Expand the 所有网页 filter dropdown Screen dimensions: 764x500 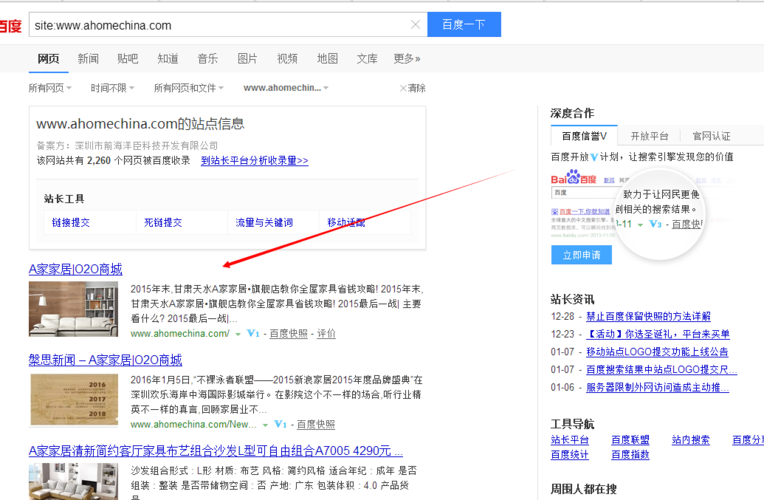point(50,88)
